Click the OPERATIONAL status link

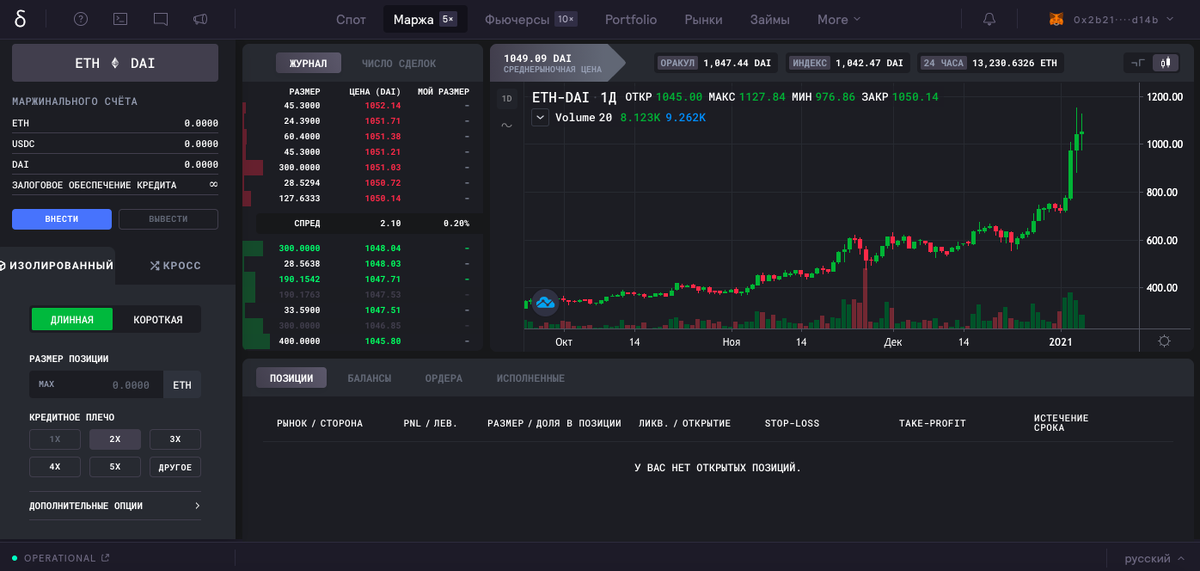point(60,558)
